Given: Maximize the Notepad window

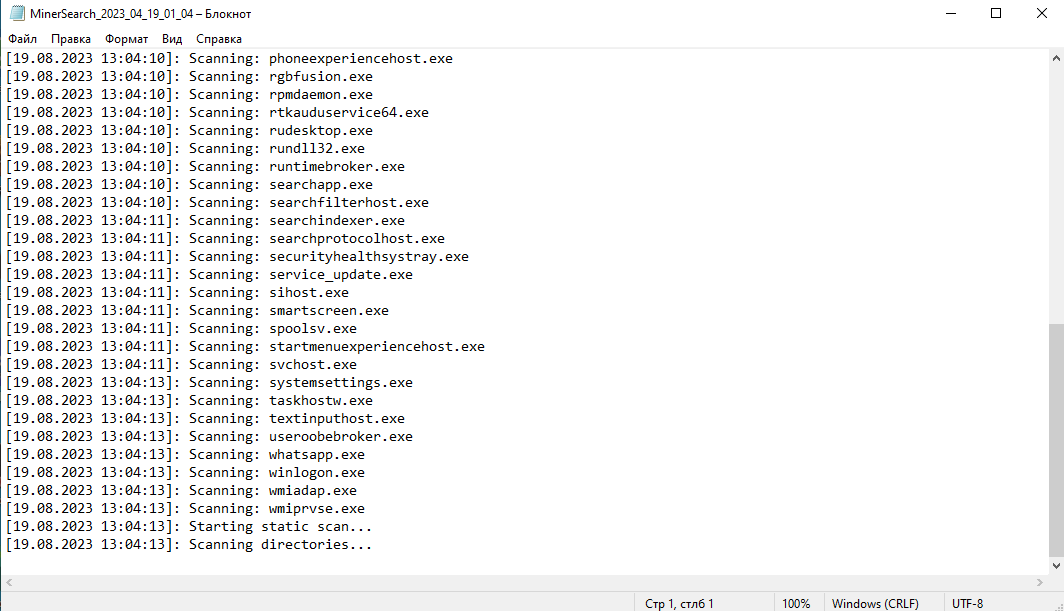Looking at the screenshot, I should click(x=995, y=14).
